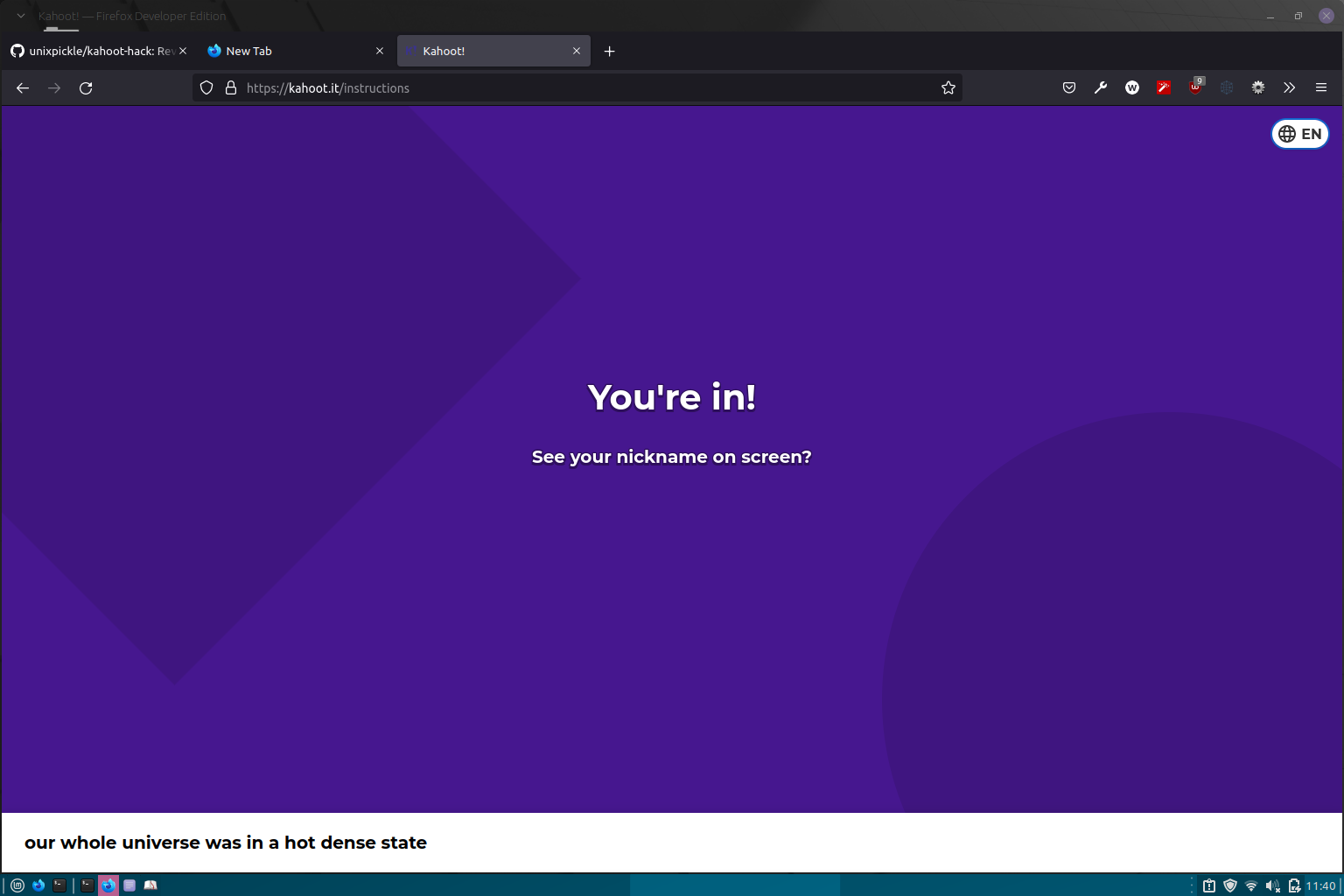
Task: Open the sticky notes app in taskbar
Action: point(129,885)
